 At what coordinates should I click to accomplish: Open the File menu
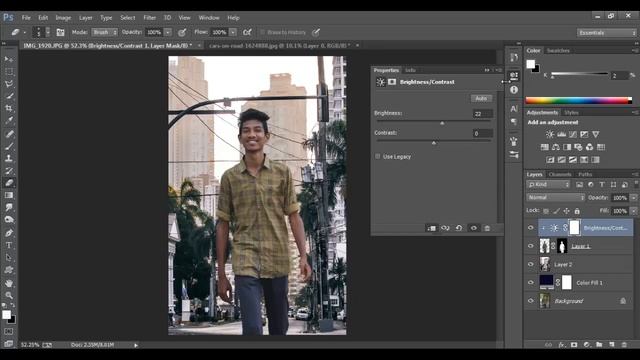pyautogui.click(x=26, y=18)
